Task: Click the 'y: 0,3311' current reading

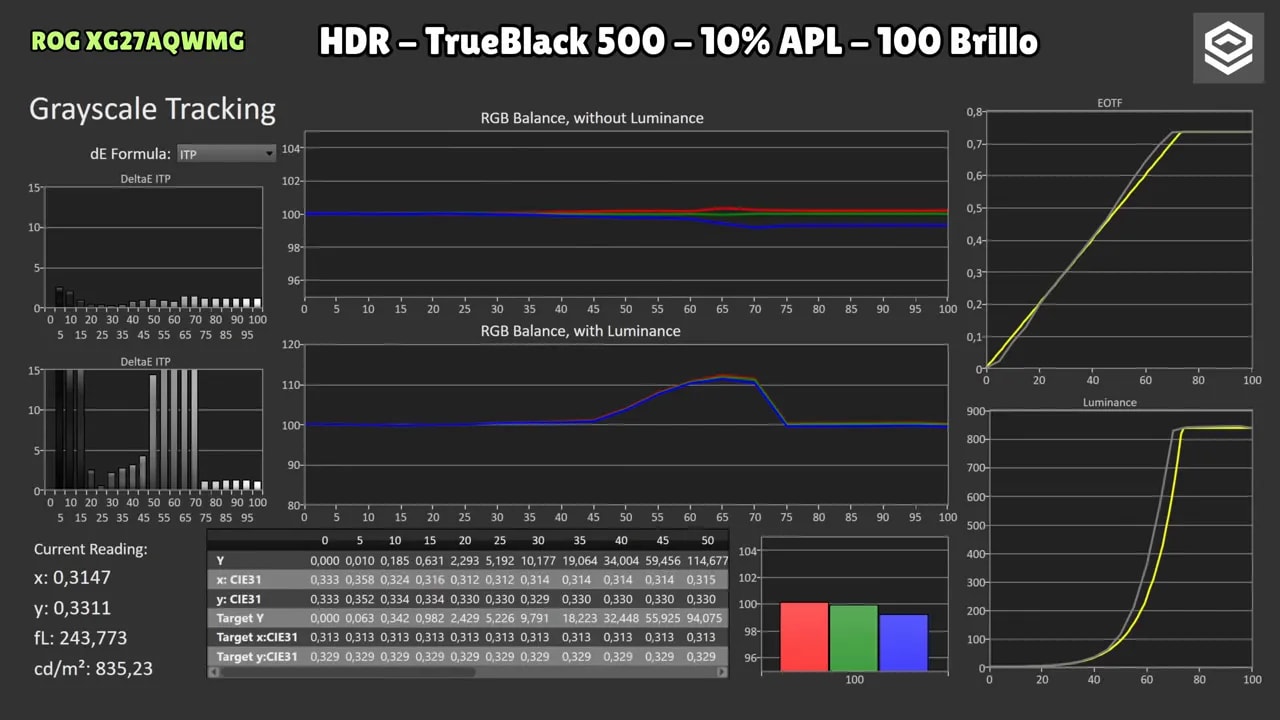Action: [72, 608]
